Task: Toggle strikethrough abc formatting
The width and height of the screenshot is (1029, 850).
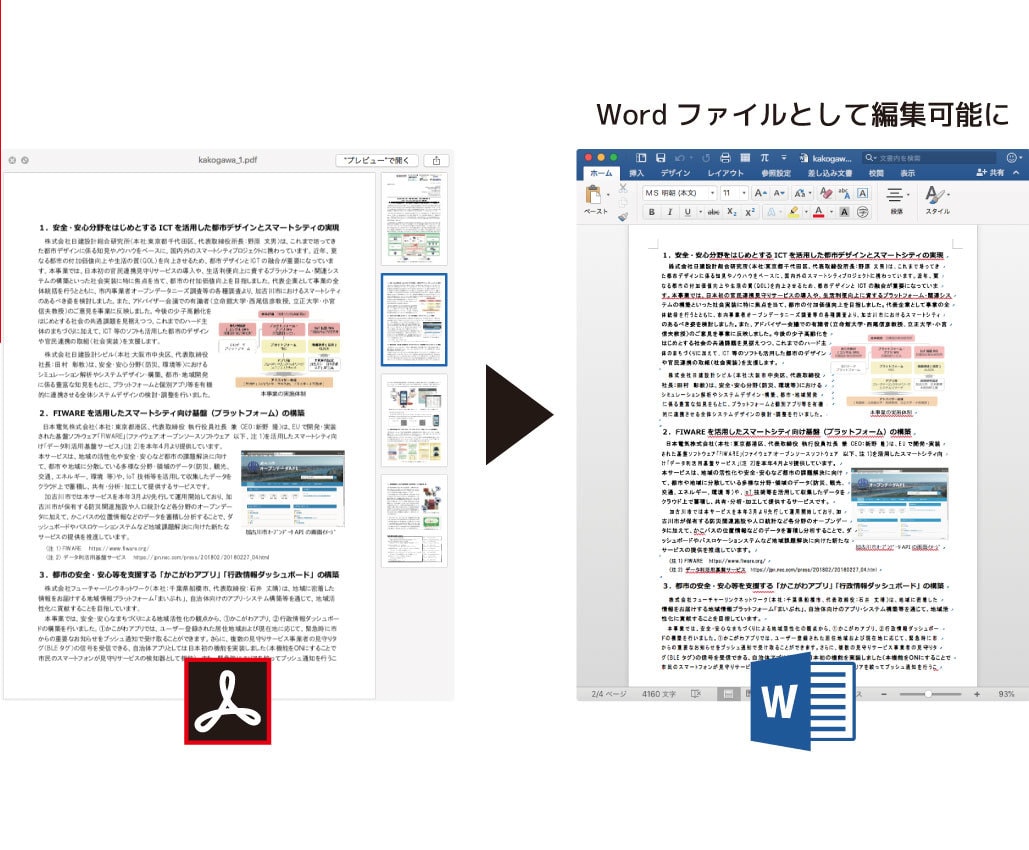Action: (713, 211)
